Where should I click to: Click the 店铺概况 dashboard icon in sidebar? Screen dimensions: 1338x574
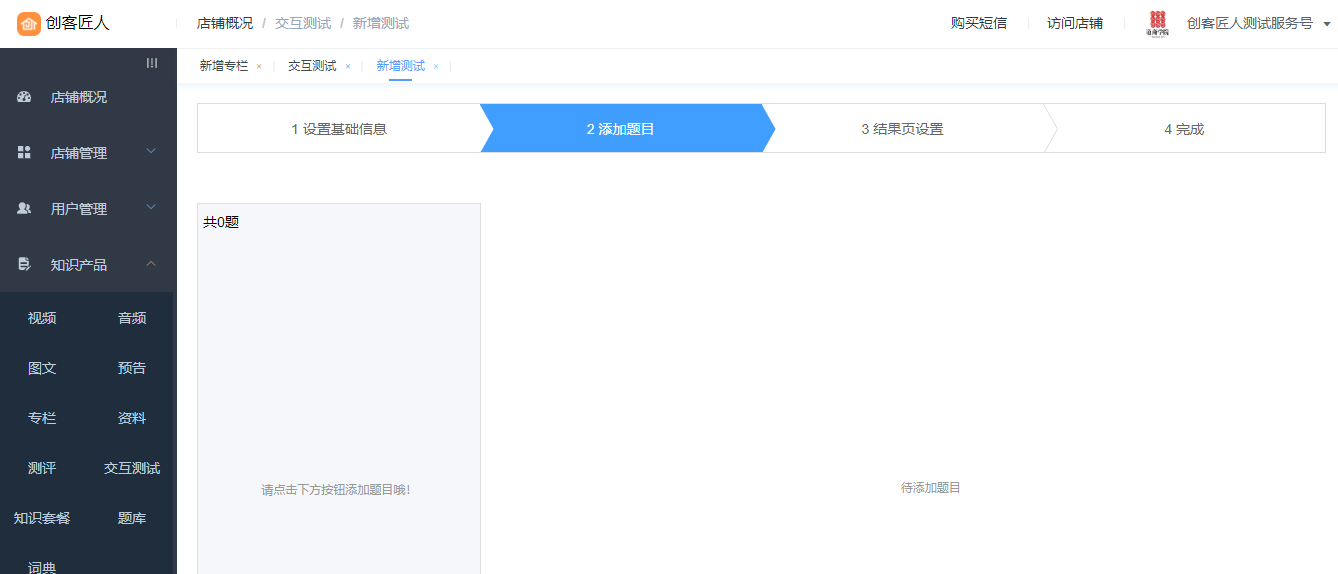point(25,97)
